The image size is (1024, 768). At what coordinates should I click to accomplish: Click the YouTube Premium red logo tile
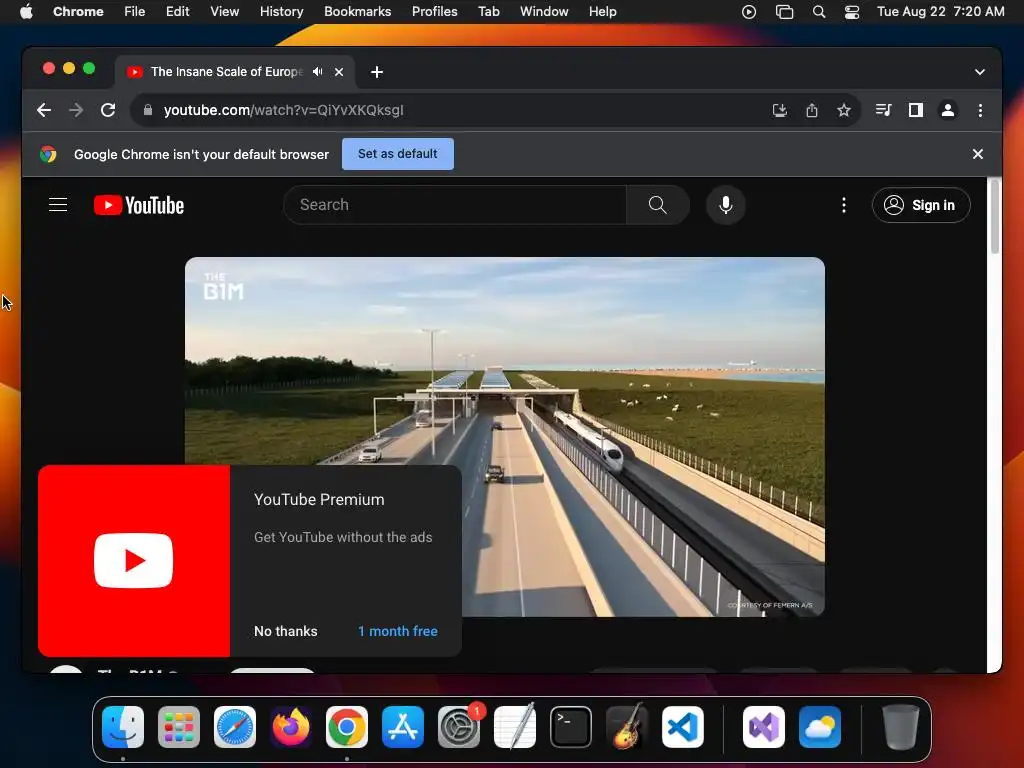pos(134,560)
